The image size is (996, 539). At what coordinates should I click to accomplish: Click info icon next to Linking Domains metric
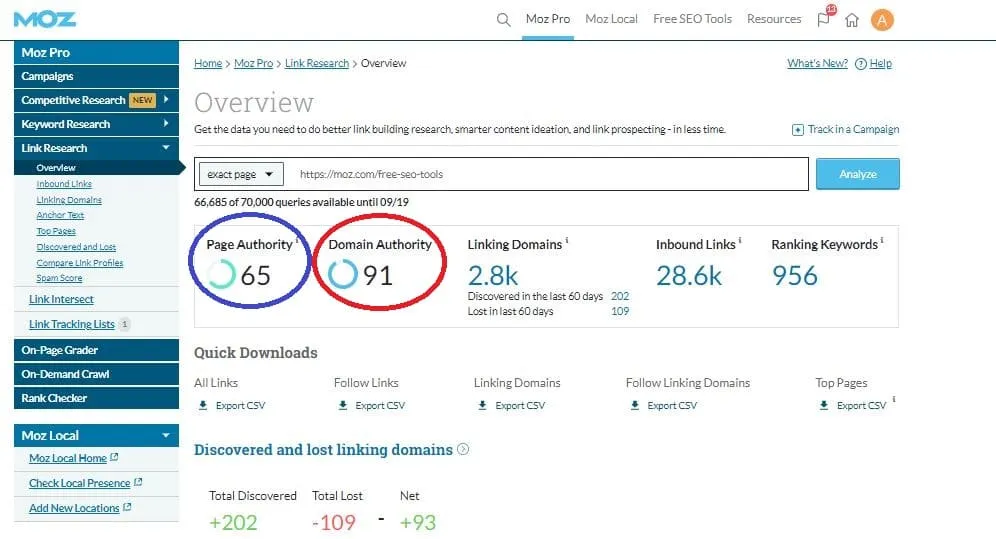point(567,241)
